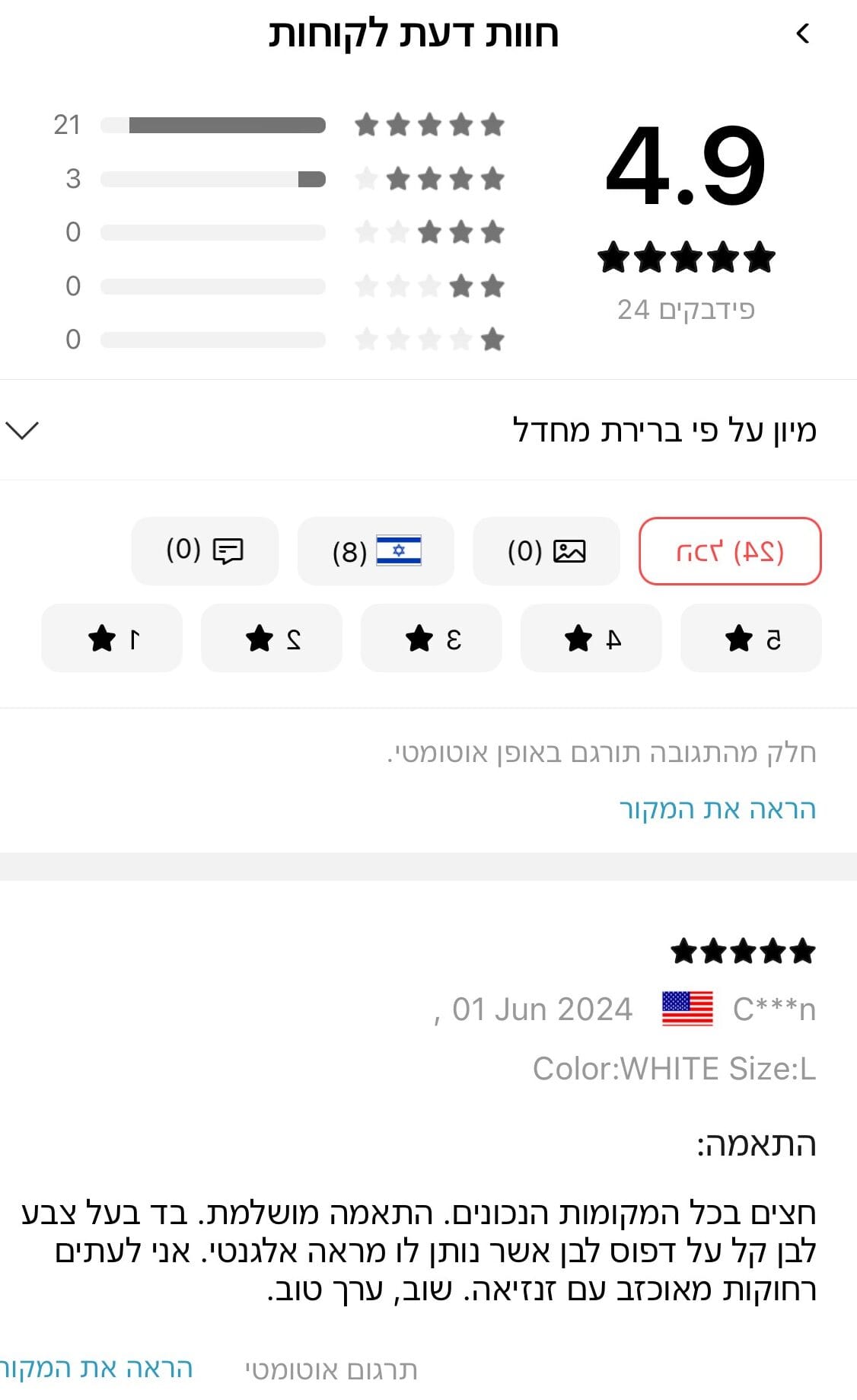Click the US flag beside reviewer C***n
857x1400 pixels.
[x=687, y=1009]
